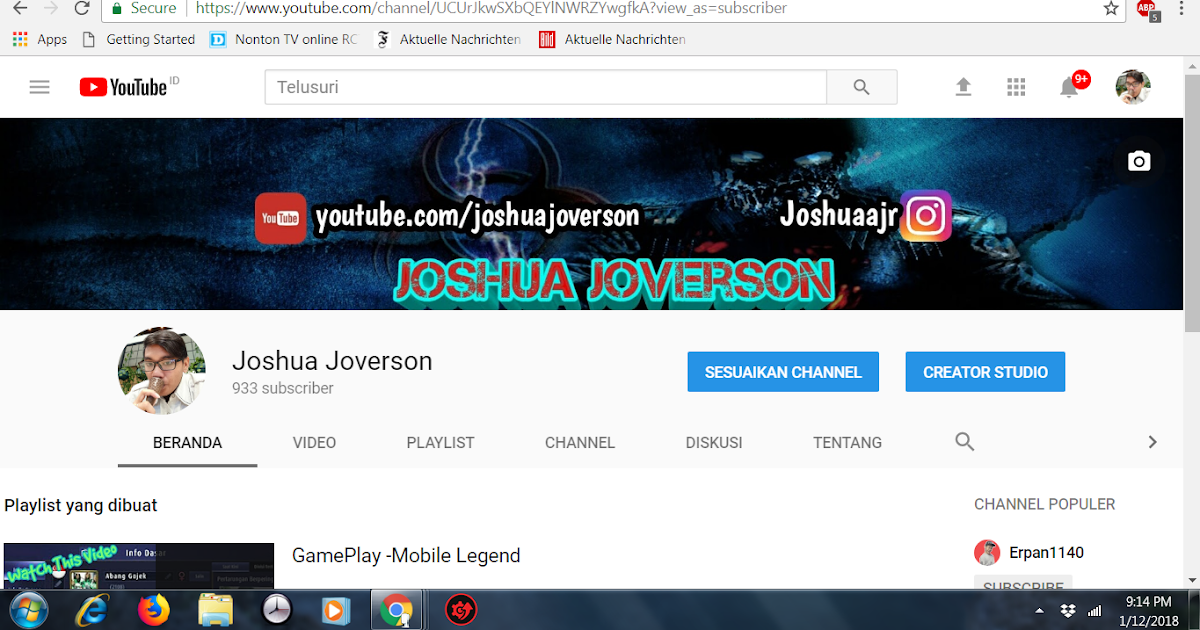Bookmark page with the star icon
Viewport: 1200px width, 630px height.
pyautogui.click(x=1111, y=8)
